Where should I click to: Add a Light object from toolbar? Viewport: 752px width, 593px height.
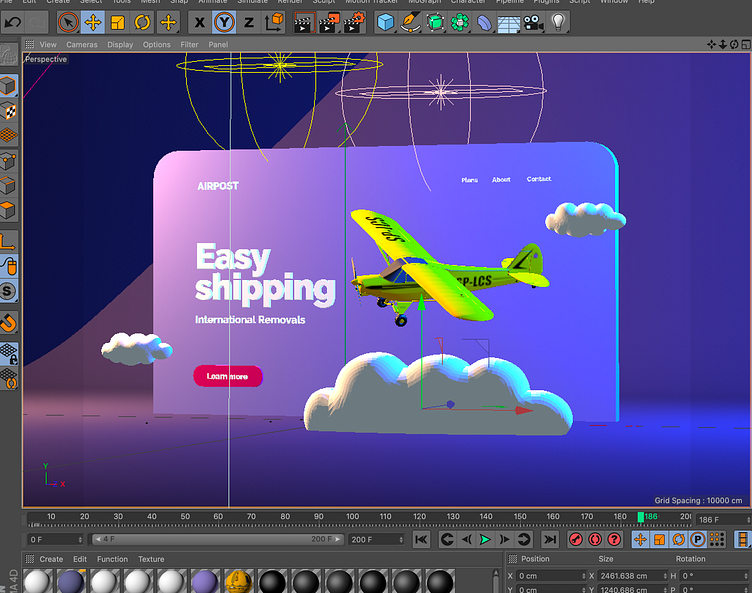click(558, 22)
